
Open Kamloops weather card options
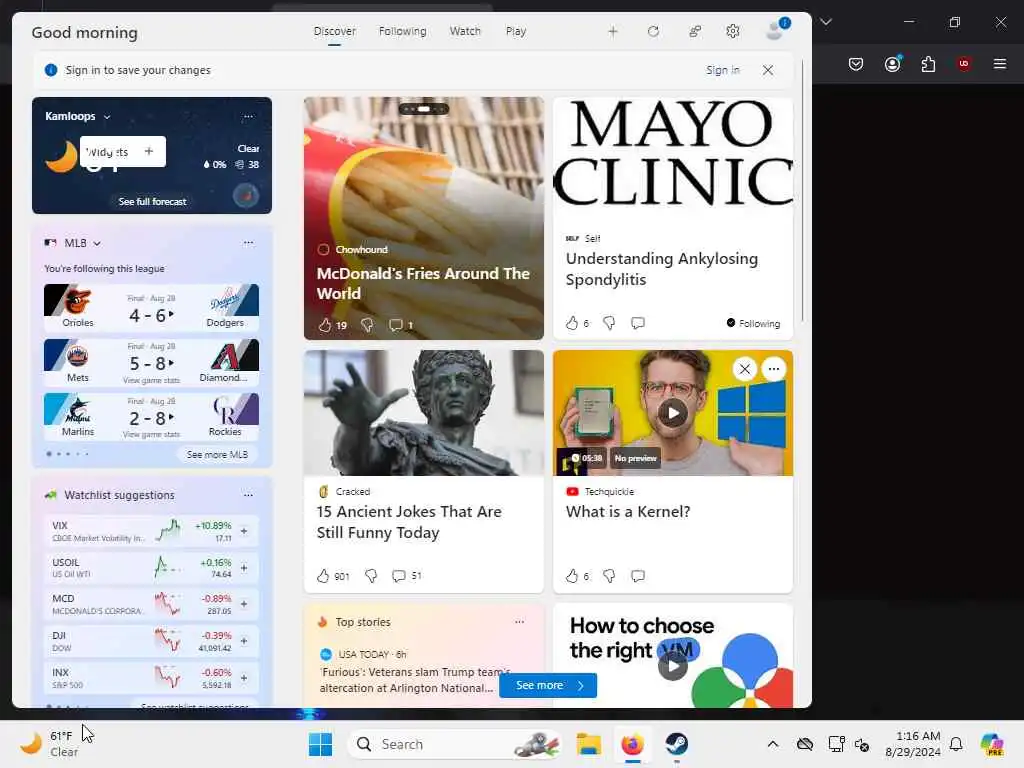click(x=248, y=116)
